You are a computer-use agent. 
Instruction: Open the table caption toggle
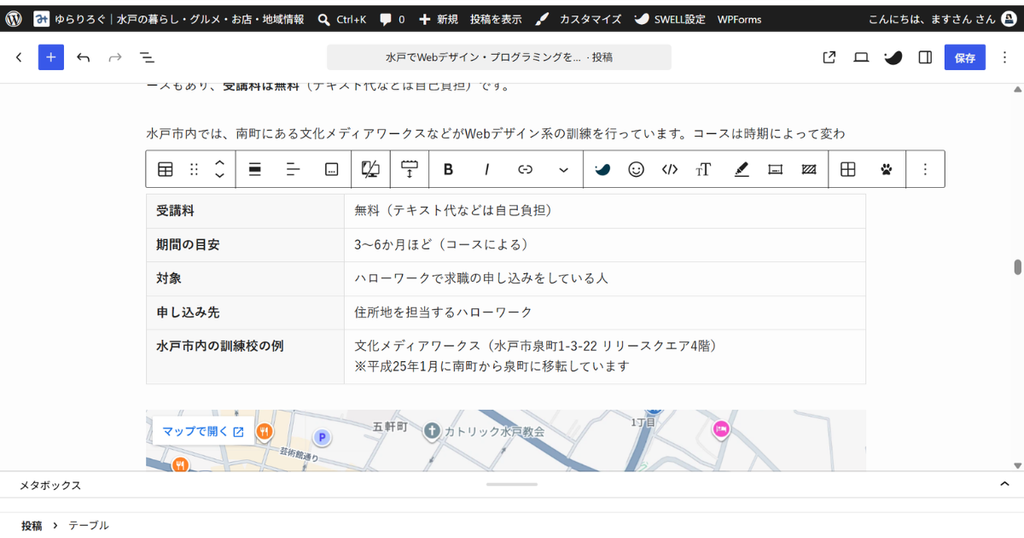[332, 169]
